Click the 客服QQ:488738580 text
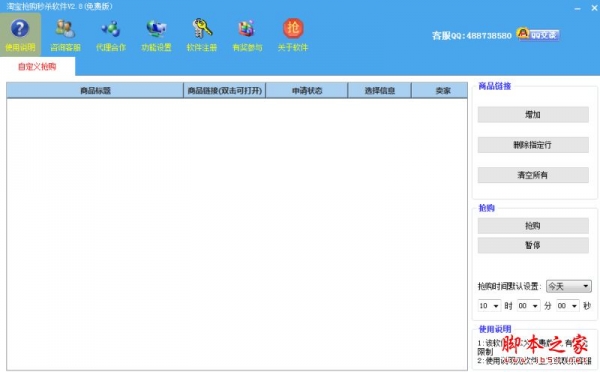 [472, 36]
